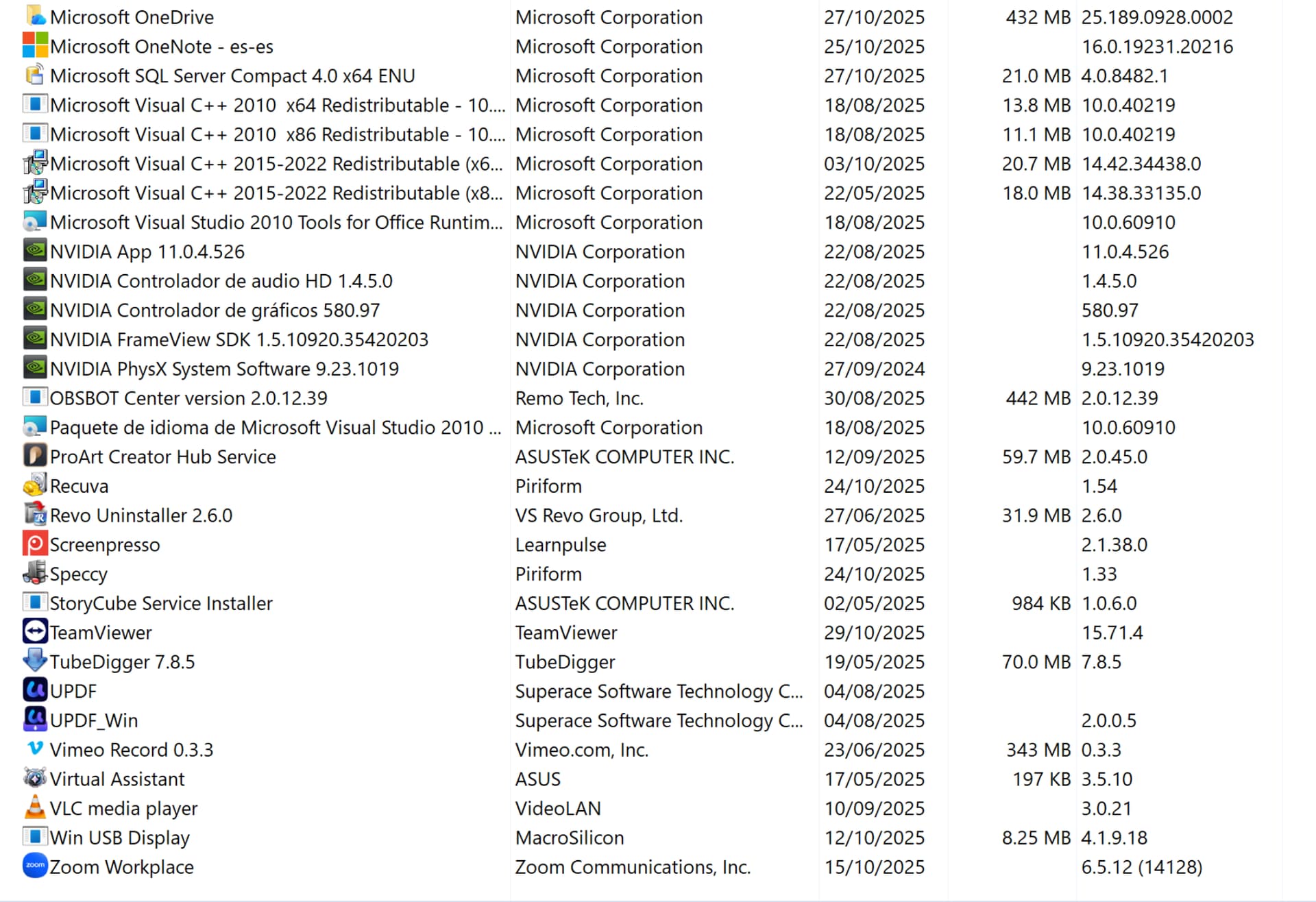Click the Revo Uninstaller icon
Image resolution: width=1316 pixels, height=902 pixels.
point(35,514)
